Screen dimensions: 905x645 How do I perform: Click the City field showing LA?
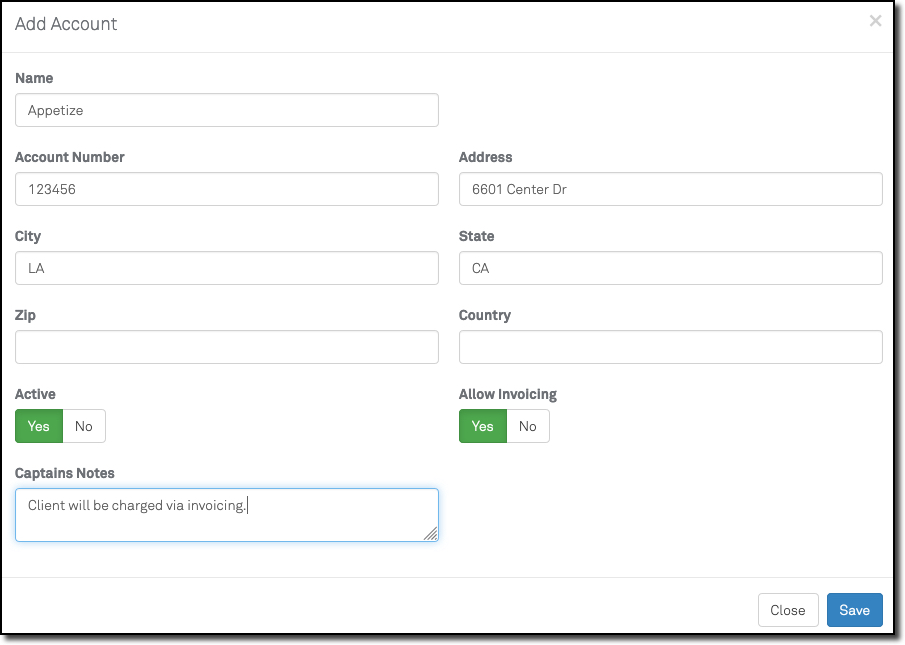[227, 268]
